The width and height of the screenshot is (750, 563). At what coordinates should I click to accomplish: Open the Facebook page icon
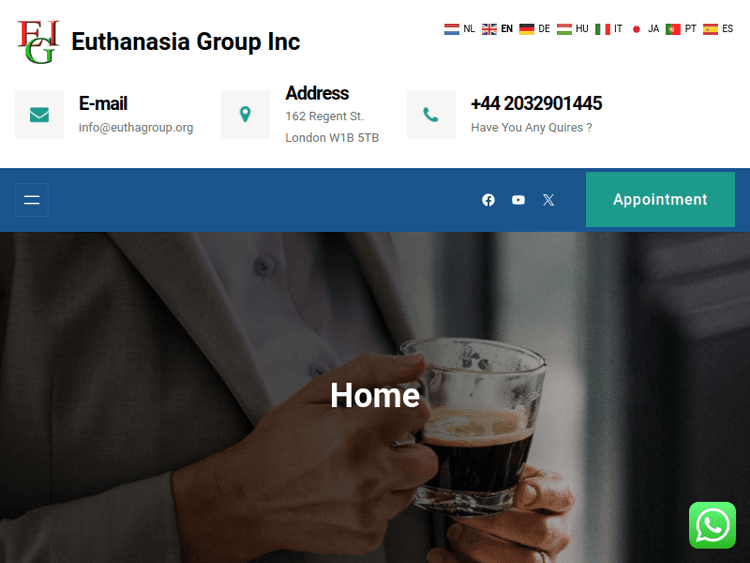pyautogui.click(x=488, y=200)
